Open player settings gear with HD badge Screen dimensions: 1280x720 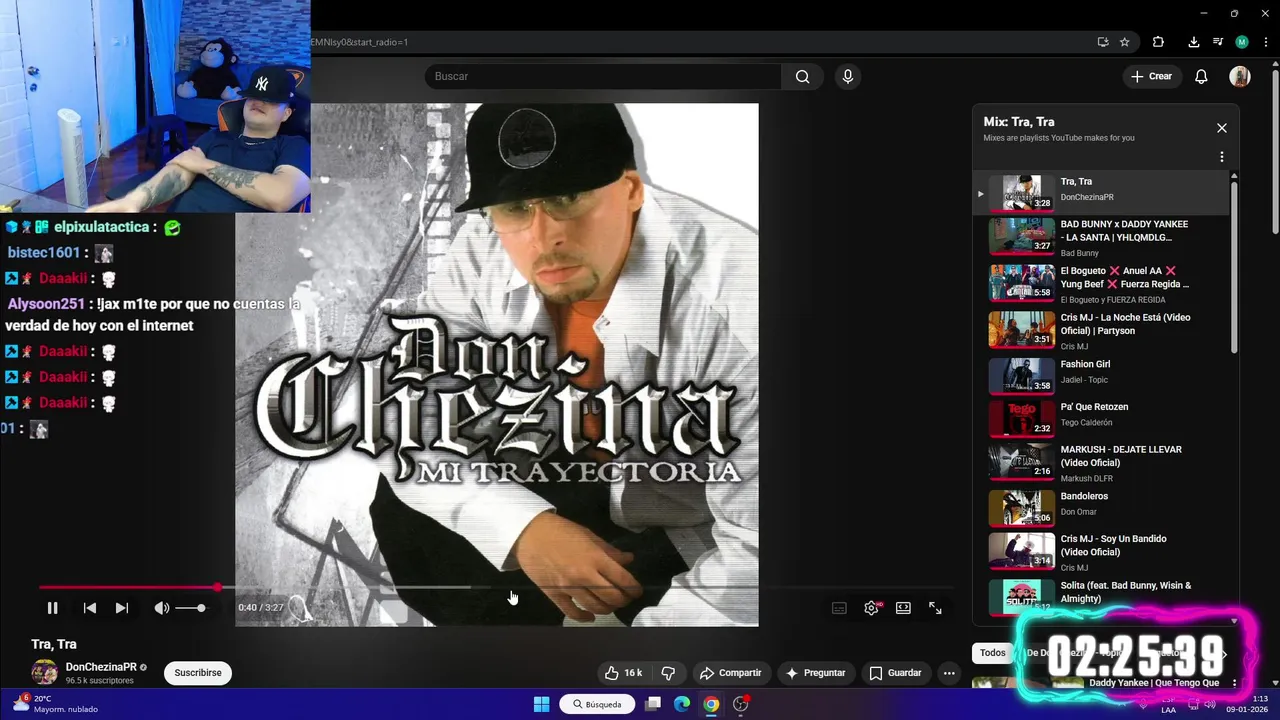click(872, 608)
